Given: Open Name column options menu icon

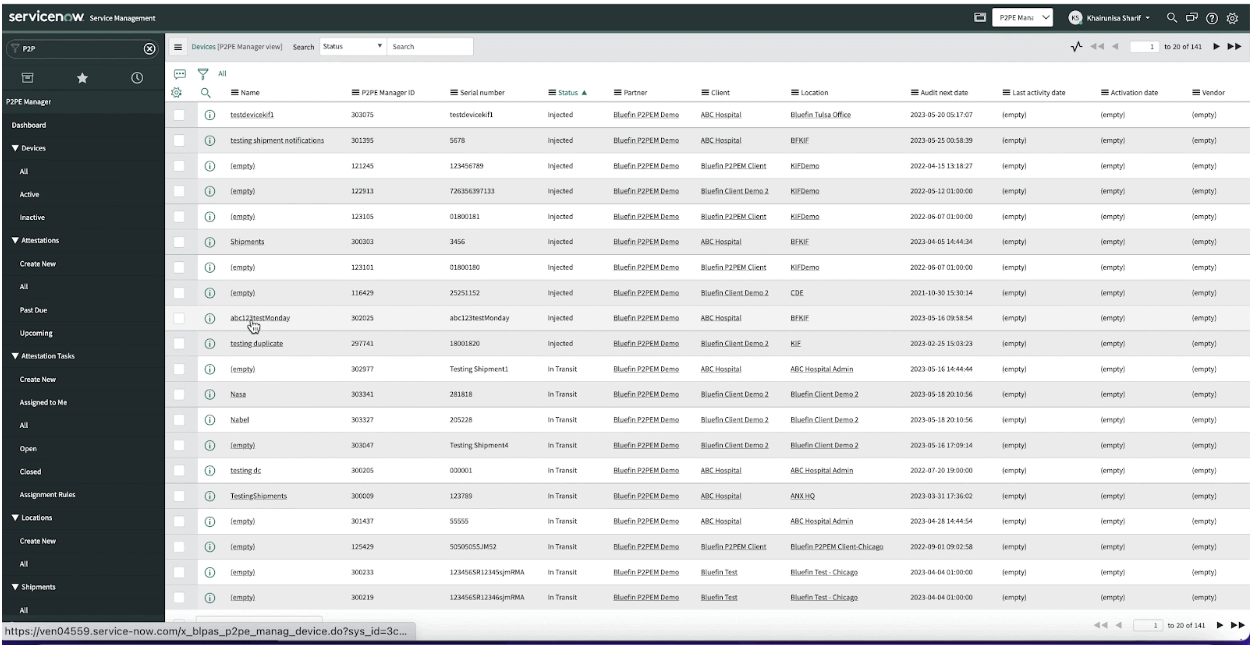Looking at the screenshot, I should click(234, 92).
